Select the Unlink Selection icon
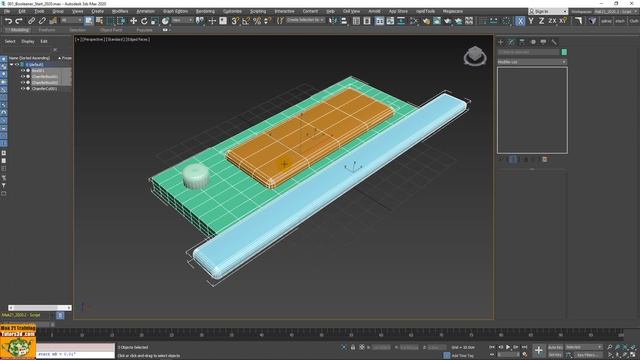Viewport: 640px width, 360px height. pos(42,21)
